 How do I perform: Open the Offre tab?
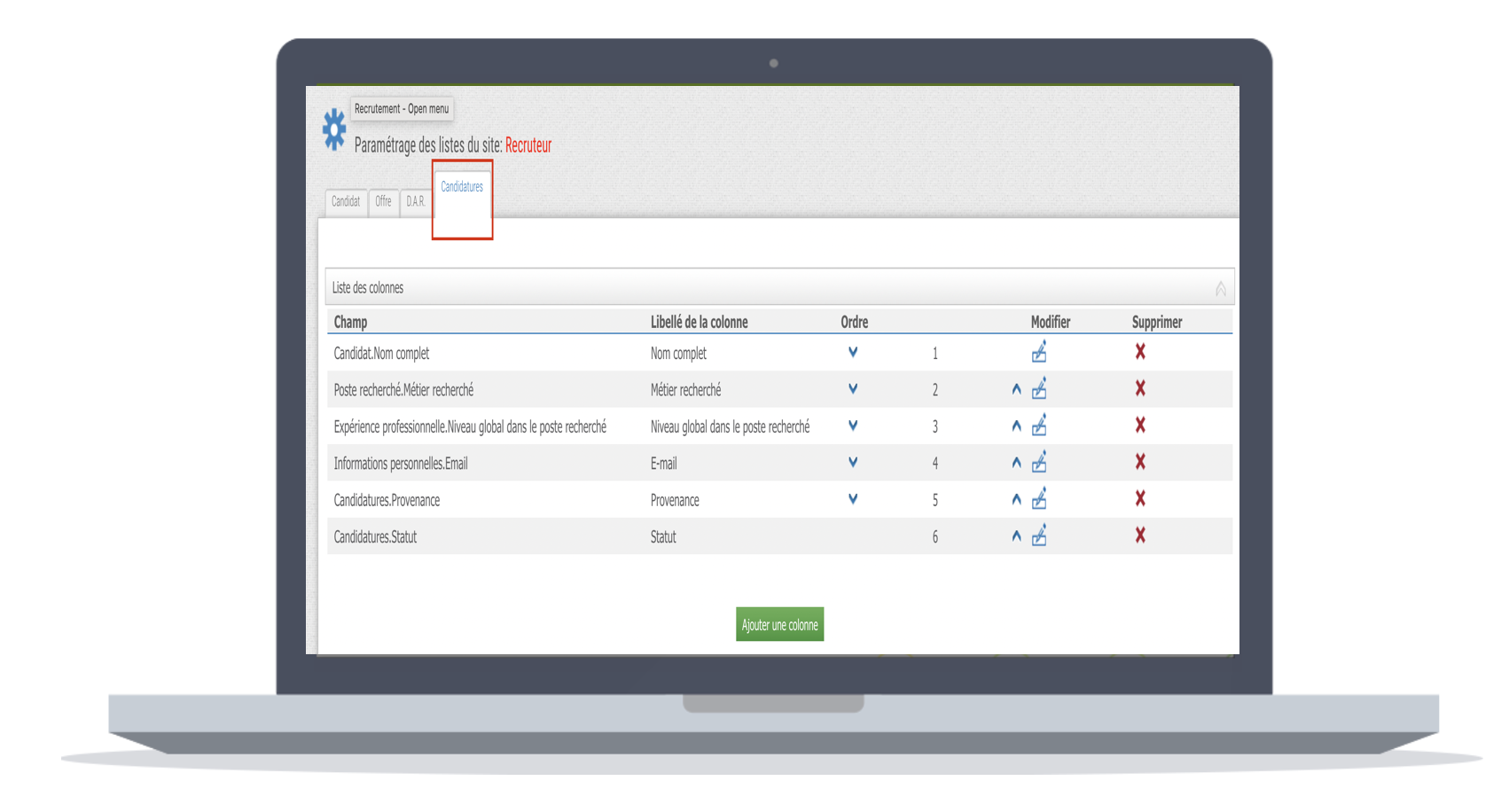click(x=383, y=202)
